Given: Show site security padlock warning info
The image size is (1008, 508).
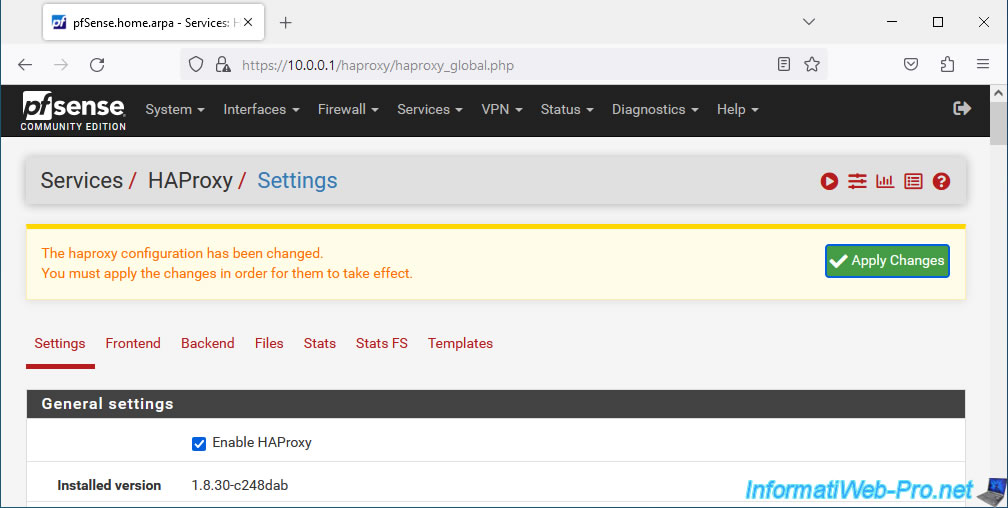Looking at the screenshot, I should (223, 64).
